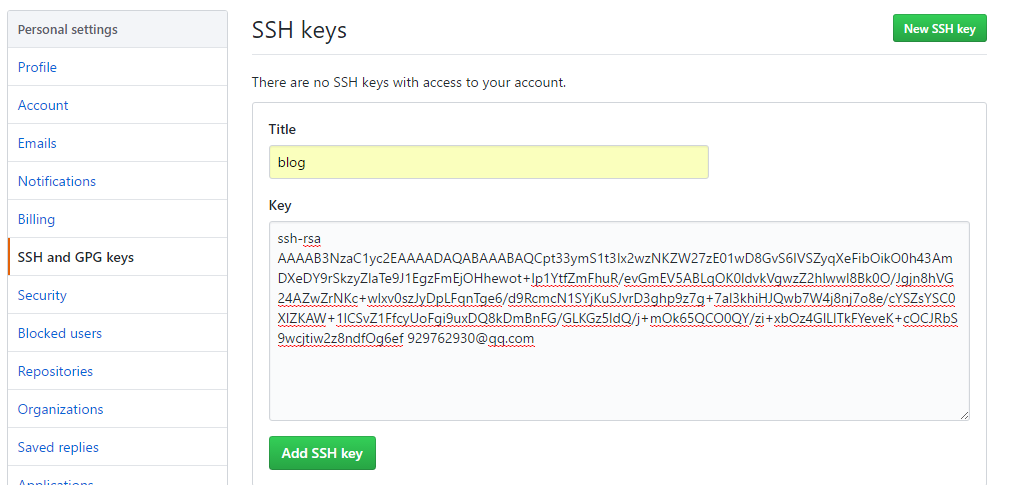Select Notifications in the sidebar
The height and width of the screenshot is (485, 1021).
[x=57, y=181]
